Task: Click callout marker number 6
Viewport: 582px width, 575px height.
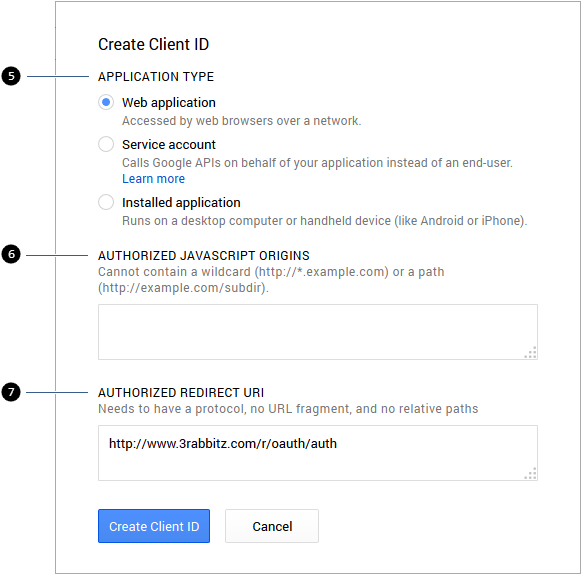Action: coord(11,254)
